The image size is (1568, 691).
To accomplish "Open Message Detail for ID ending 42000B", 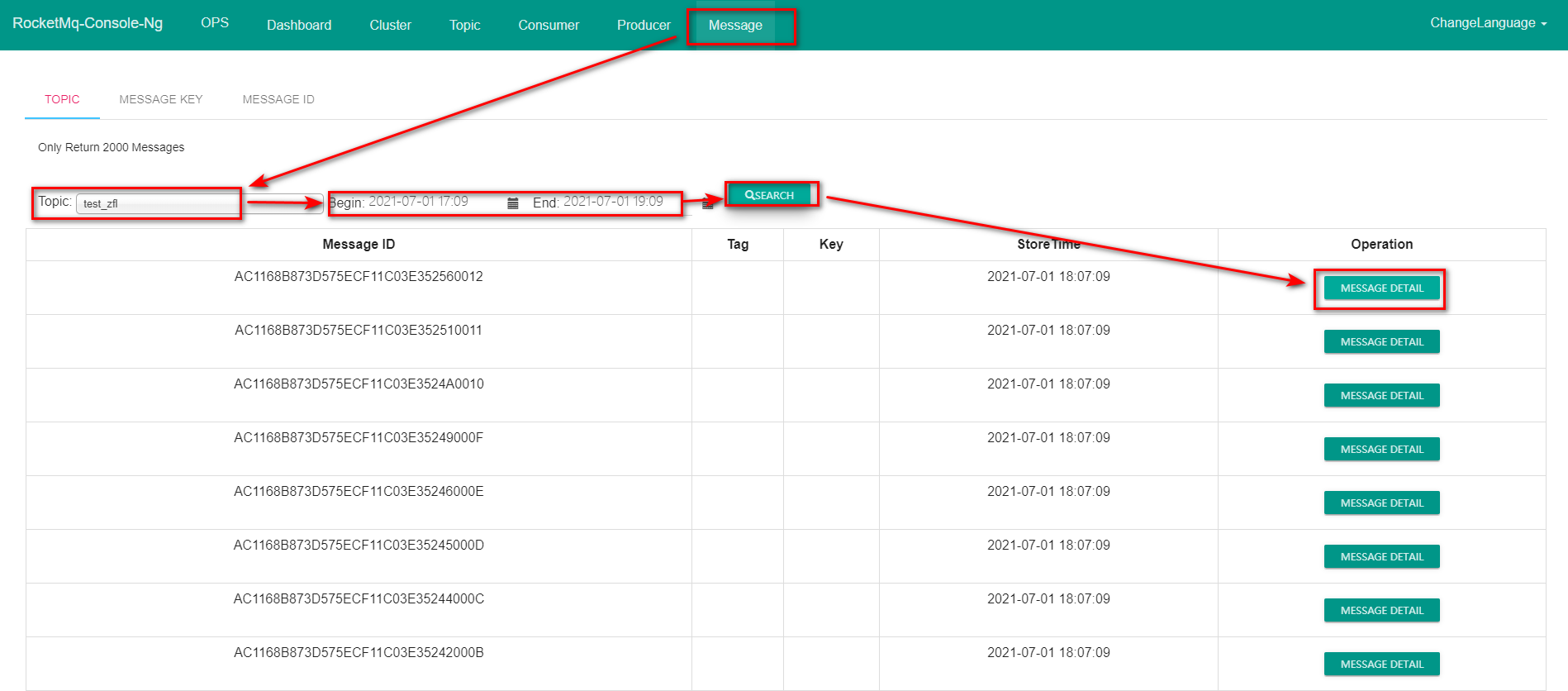I will click(1381, 664).
